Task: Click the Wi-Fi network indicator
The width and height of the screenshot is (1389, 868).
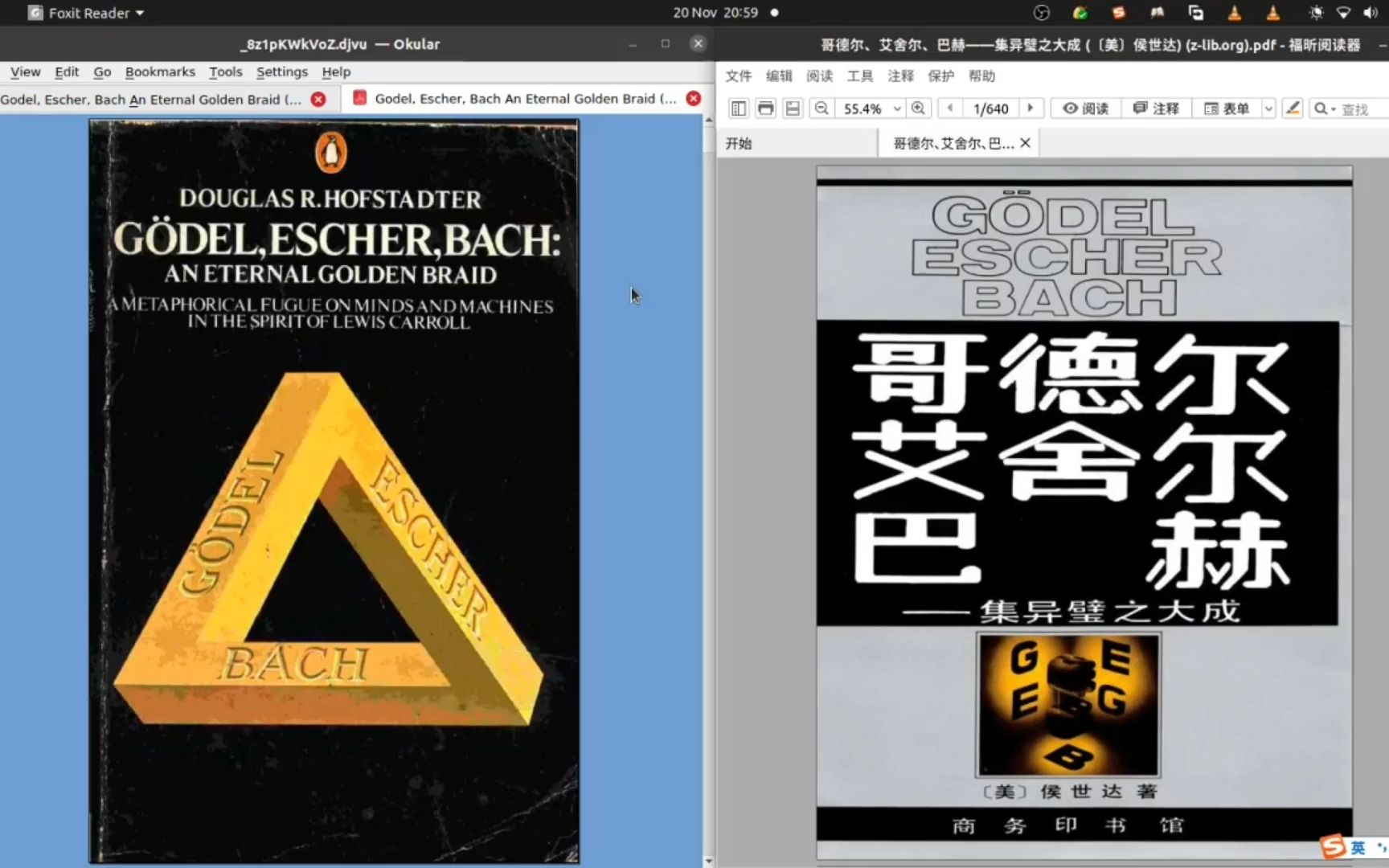Action: (x=1343, y=13)
